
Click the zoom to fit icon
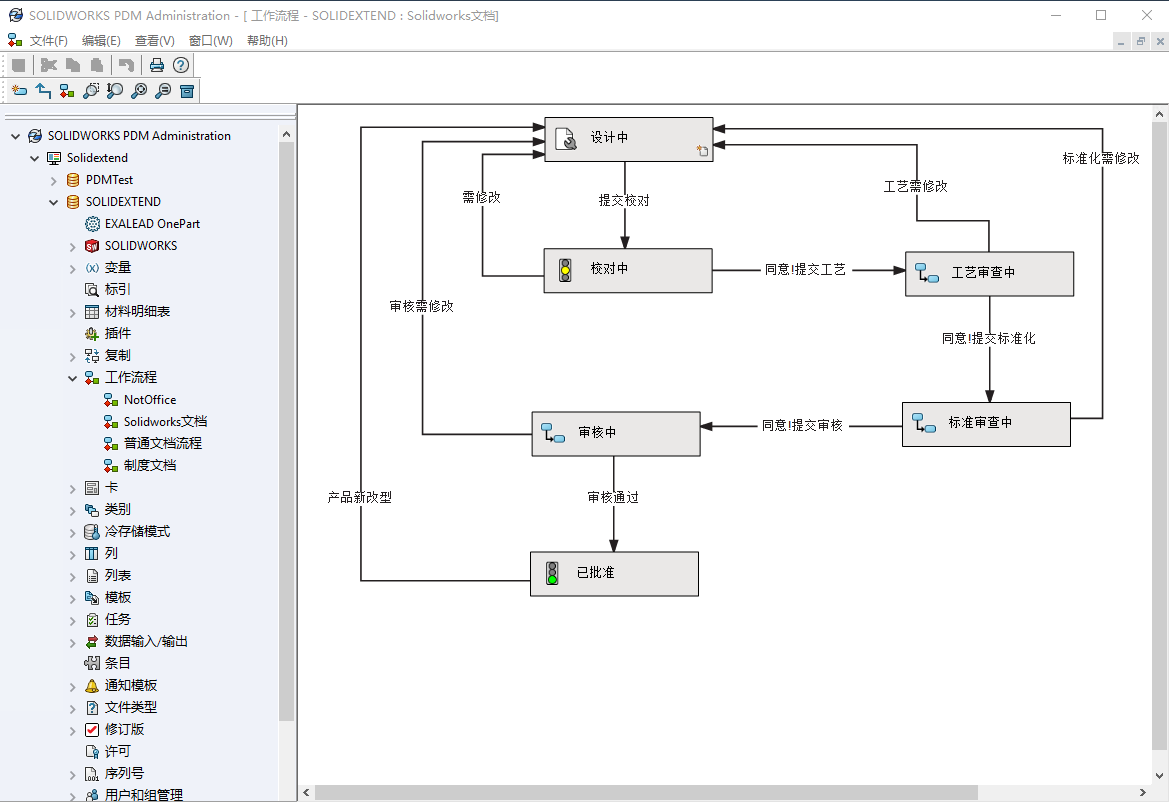pyautogui.click(x=138, y=90)
